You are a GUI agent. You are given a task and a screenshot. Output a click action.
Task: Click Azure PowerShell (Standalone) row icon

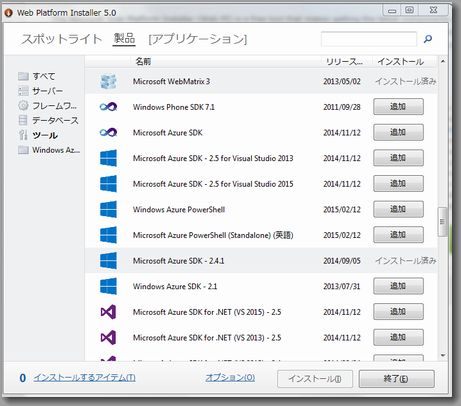(108, 235)
